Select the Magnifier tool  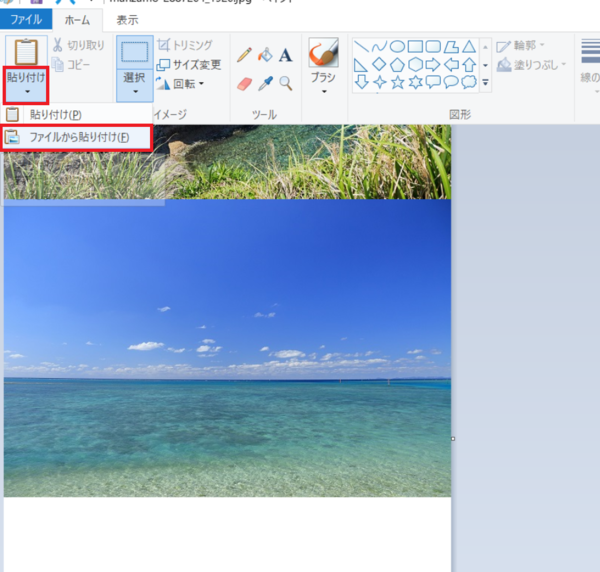285,83
